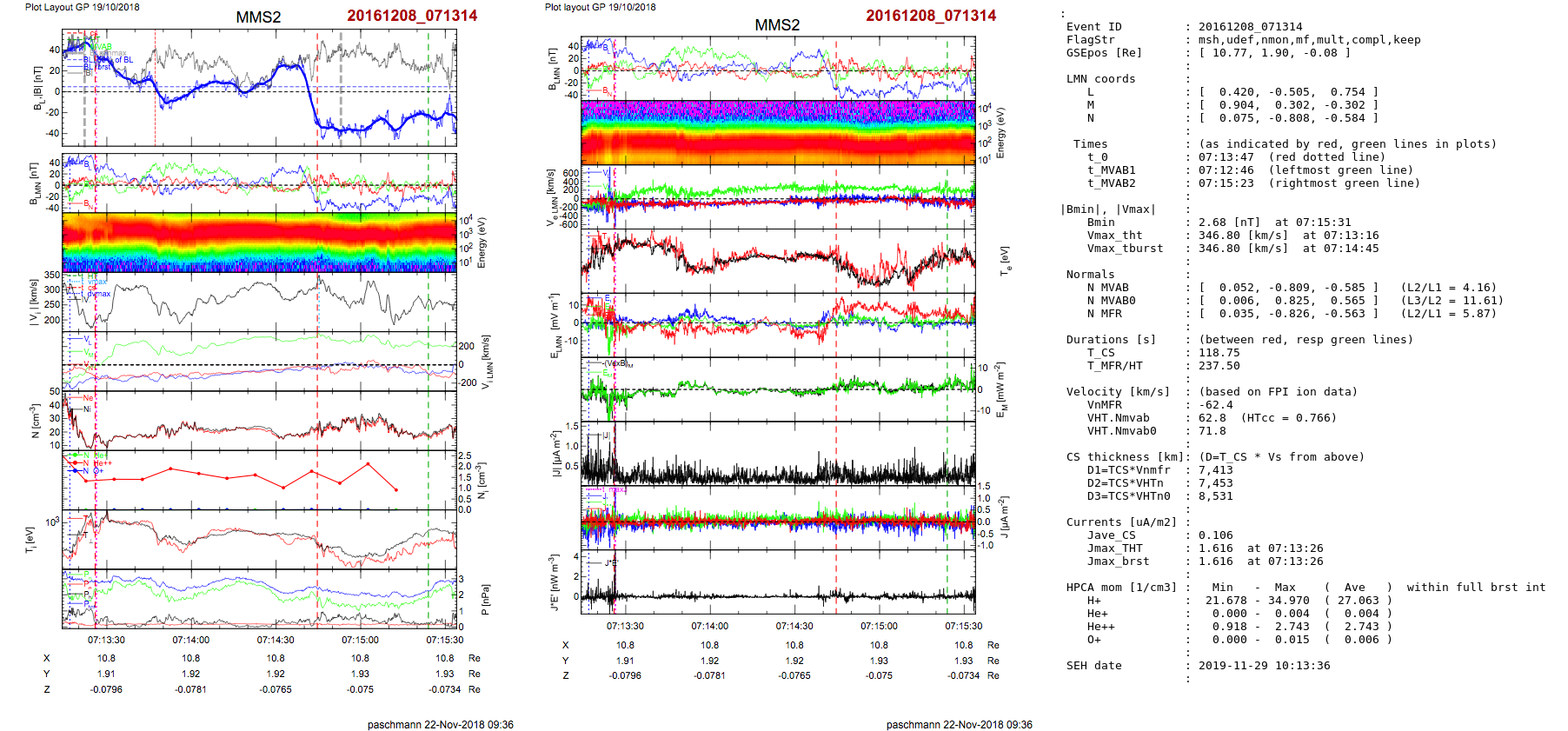Viewport: 1568px width, 731px height.
Task: Click the 07:15:00 time tick under right plot
Action: tap(879, 626)
